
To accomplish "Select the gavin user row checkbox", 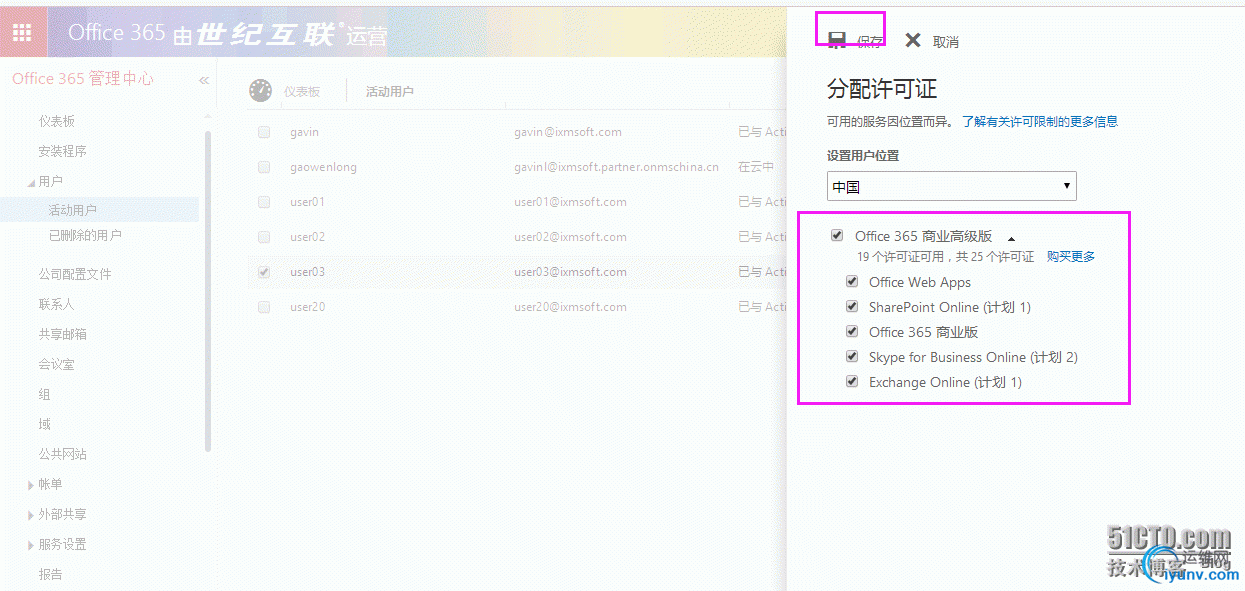I will (264, 132).
